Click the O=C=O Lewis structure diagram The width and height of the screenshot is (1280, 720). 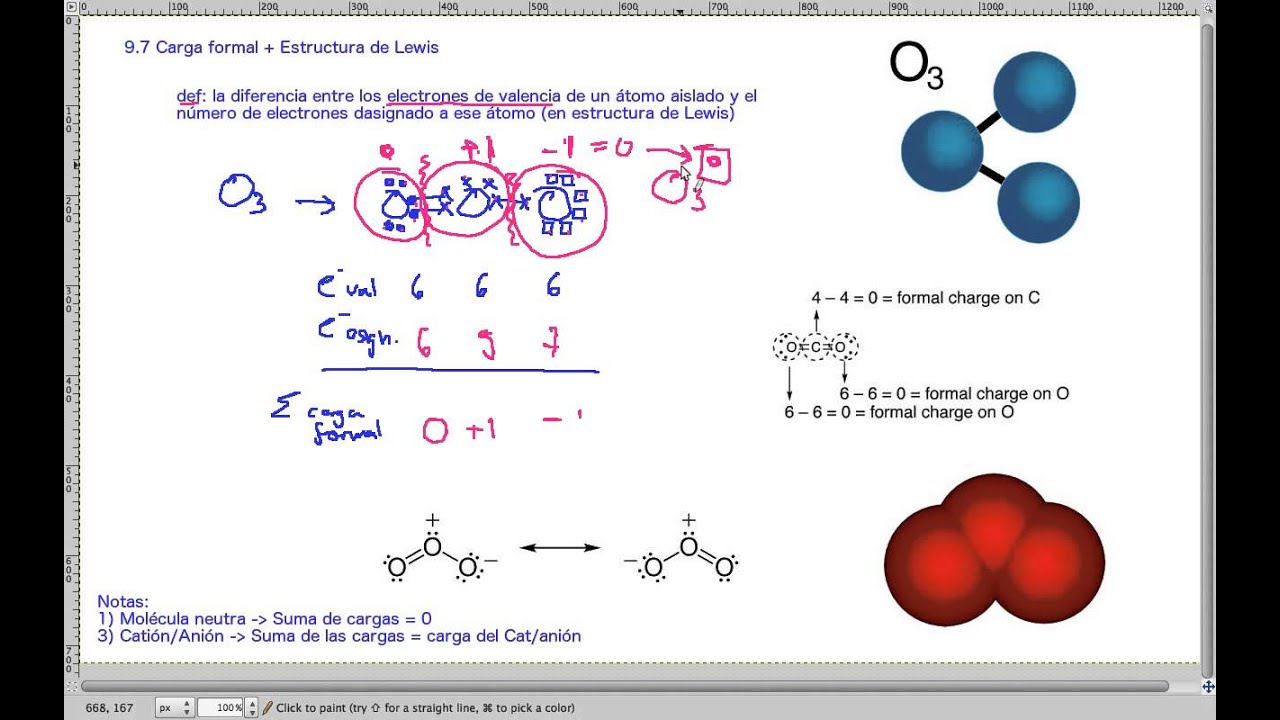coord(815,348)
